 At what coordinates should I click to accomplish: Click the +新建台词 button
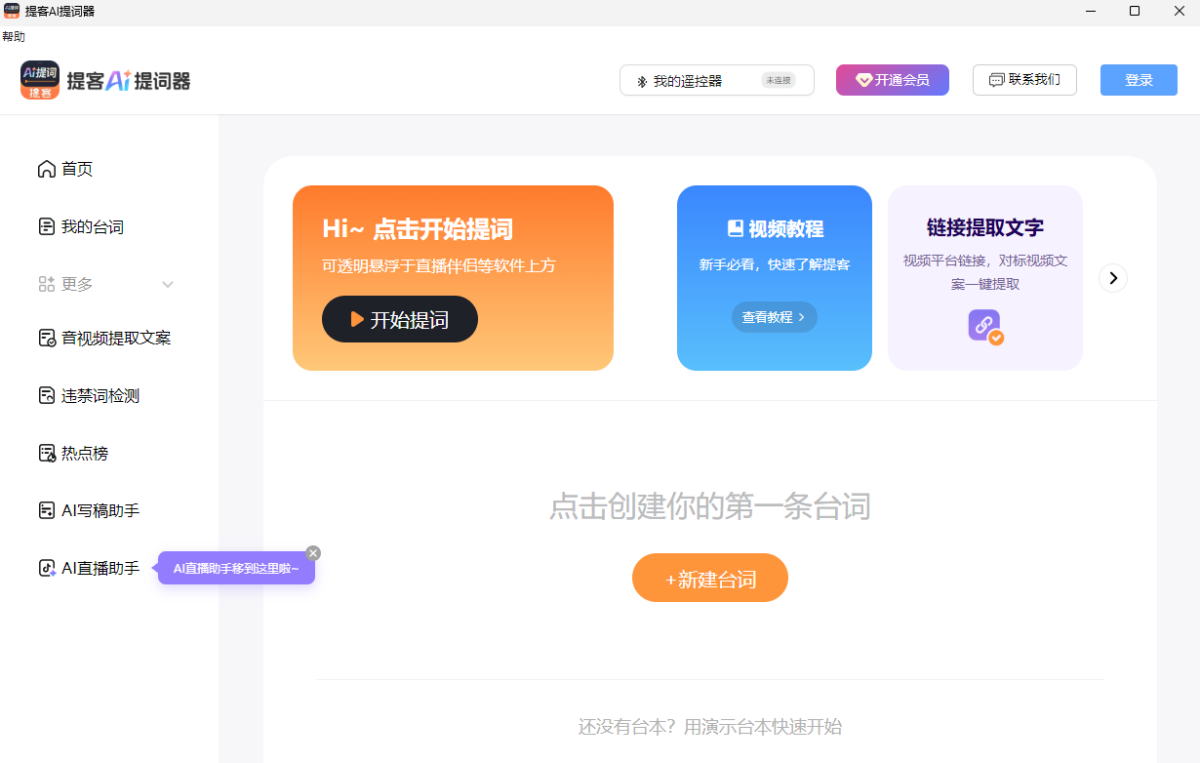pos(710,578)
